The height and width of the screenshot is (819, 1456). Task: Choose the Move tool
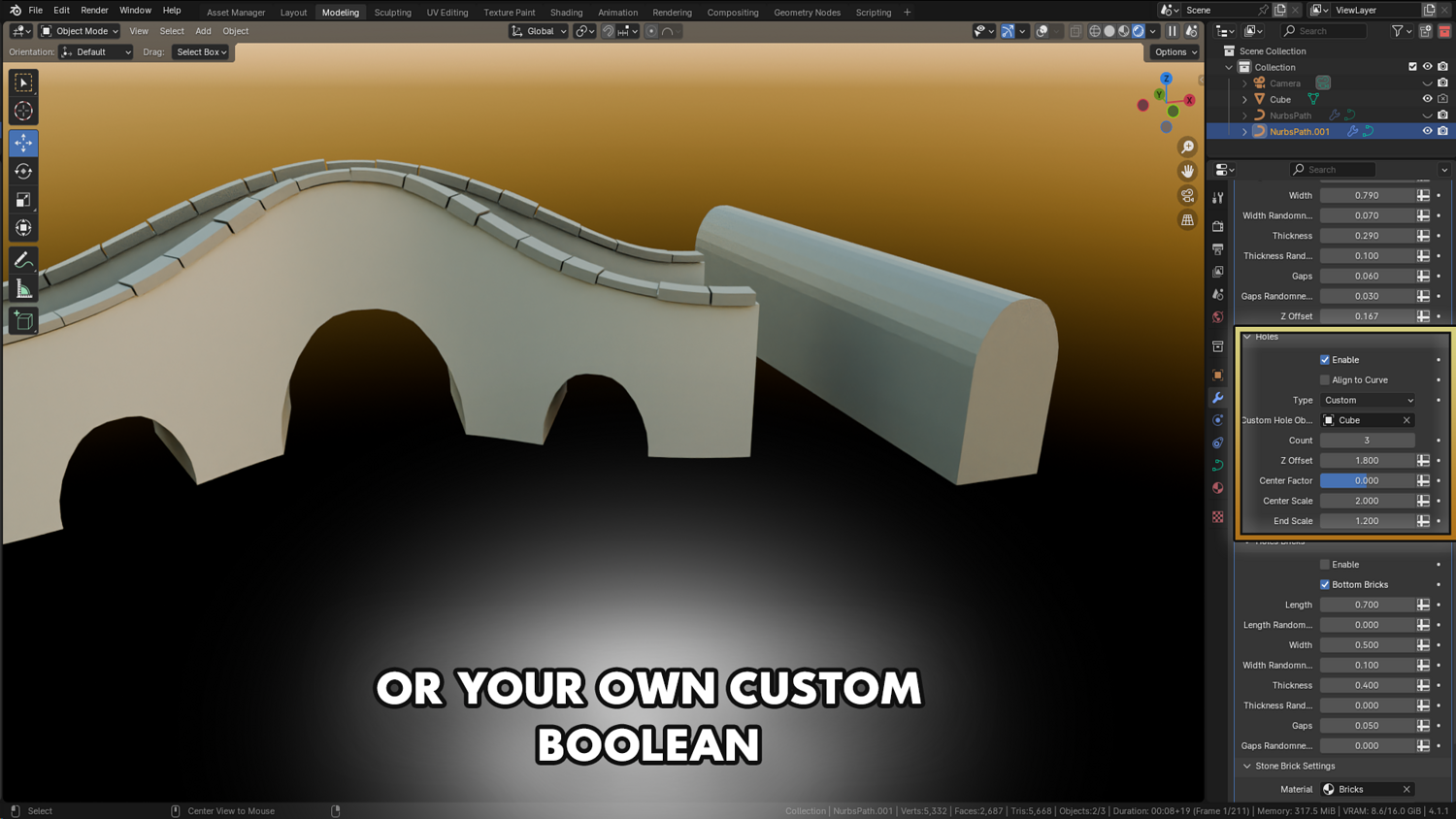click(23, 143)
